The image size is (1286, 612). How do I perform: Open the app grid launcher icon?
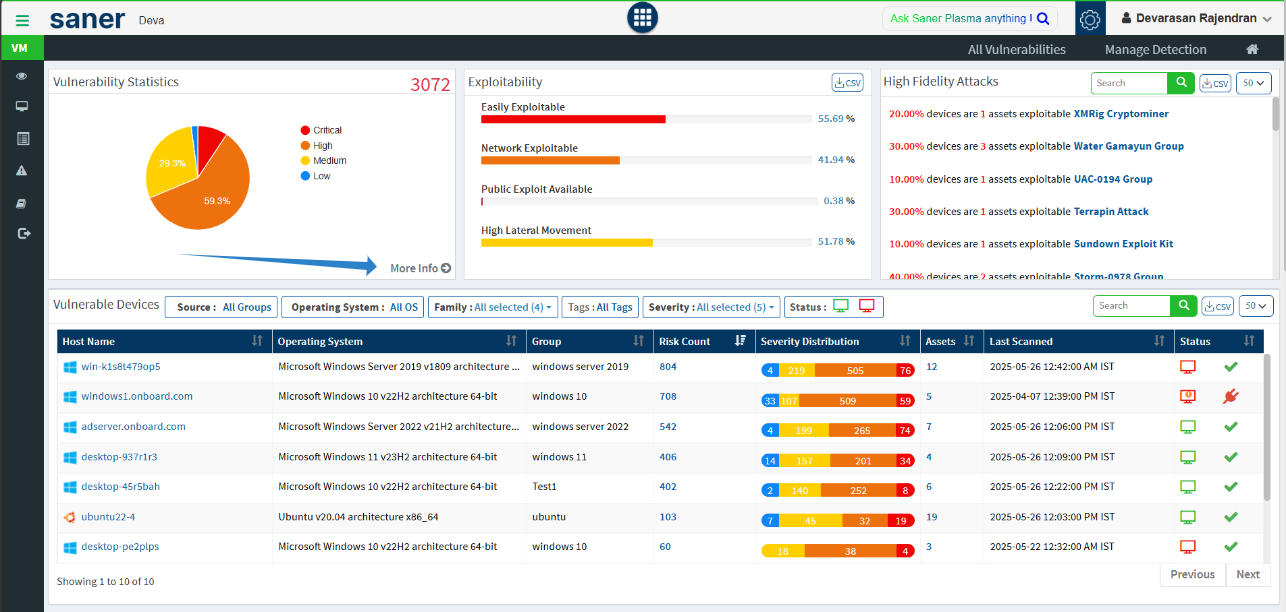coord(642,18)
